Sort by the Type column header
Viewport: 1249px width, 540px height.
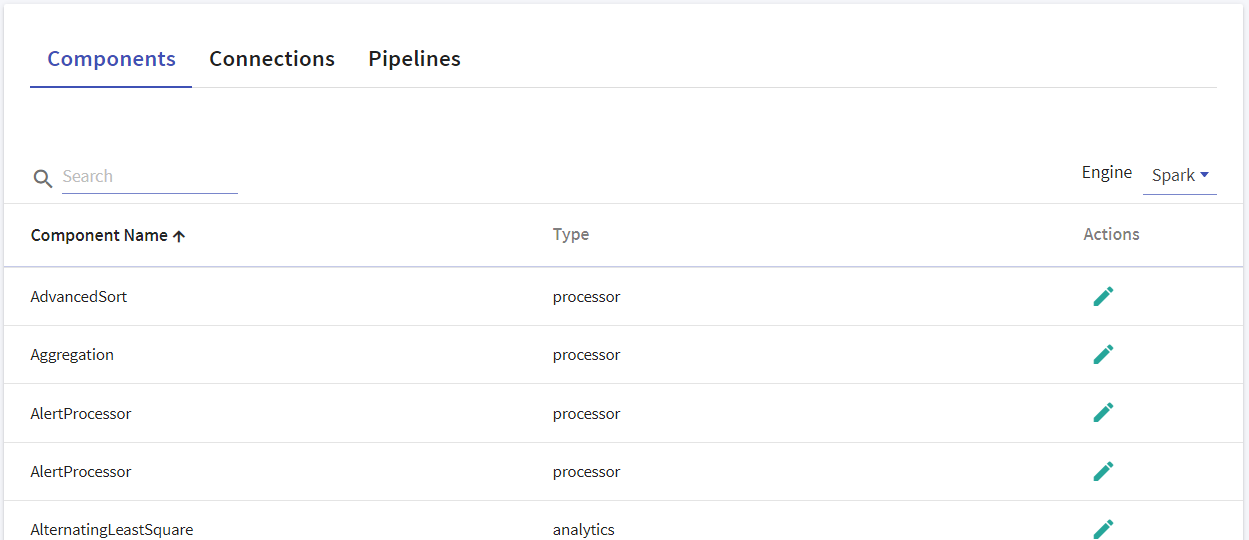pyautogui.click(x=571, y=235)
